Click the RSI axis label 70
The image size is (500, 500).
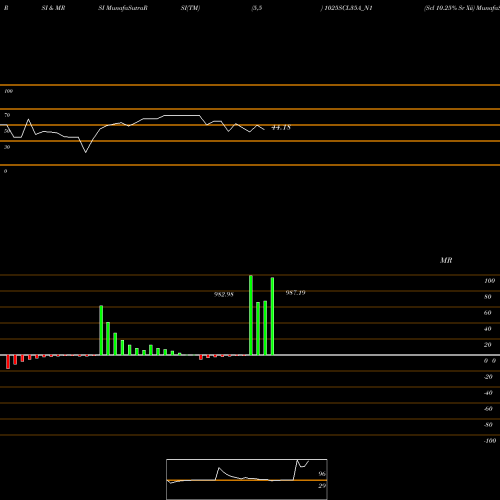click(x=7, y=115)
